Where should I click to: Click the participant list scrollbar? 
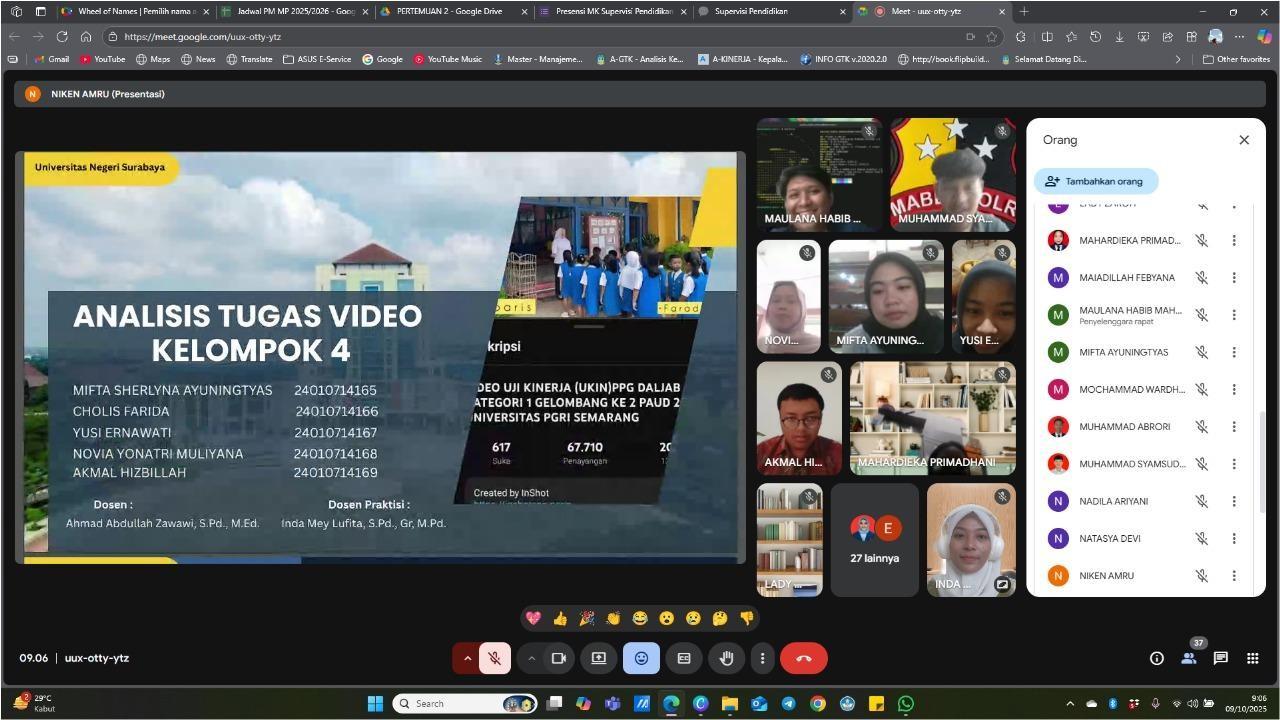point(1261,450)
